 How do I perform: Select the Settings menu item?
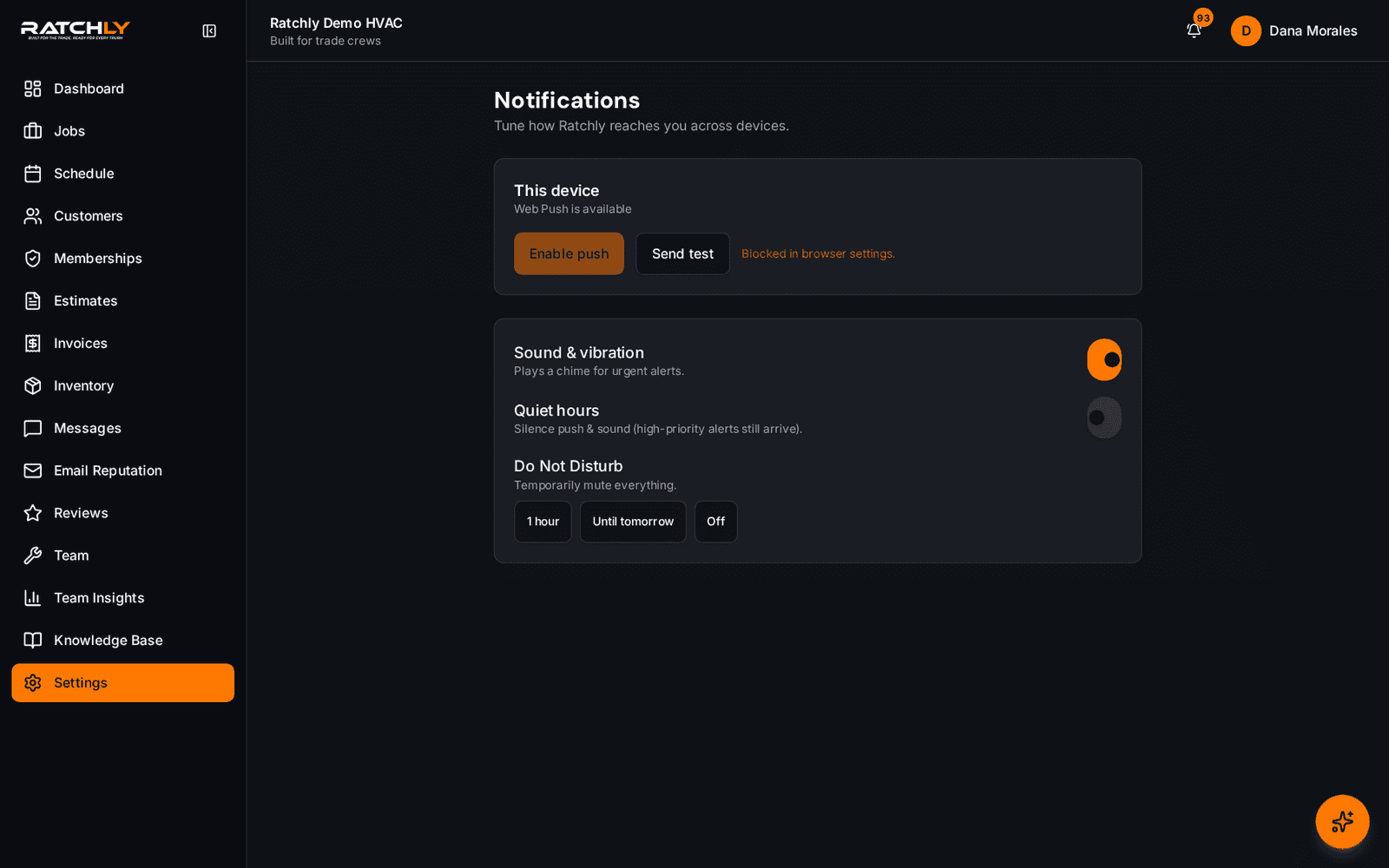pyautogui.click(x=122, y=683)
